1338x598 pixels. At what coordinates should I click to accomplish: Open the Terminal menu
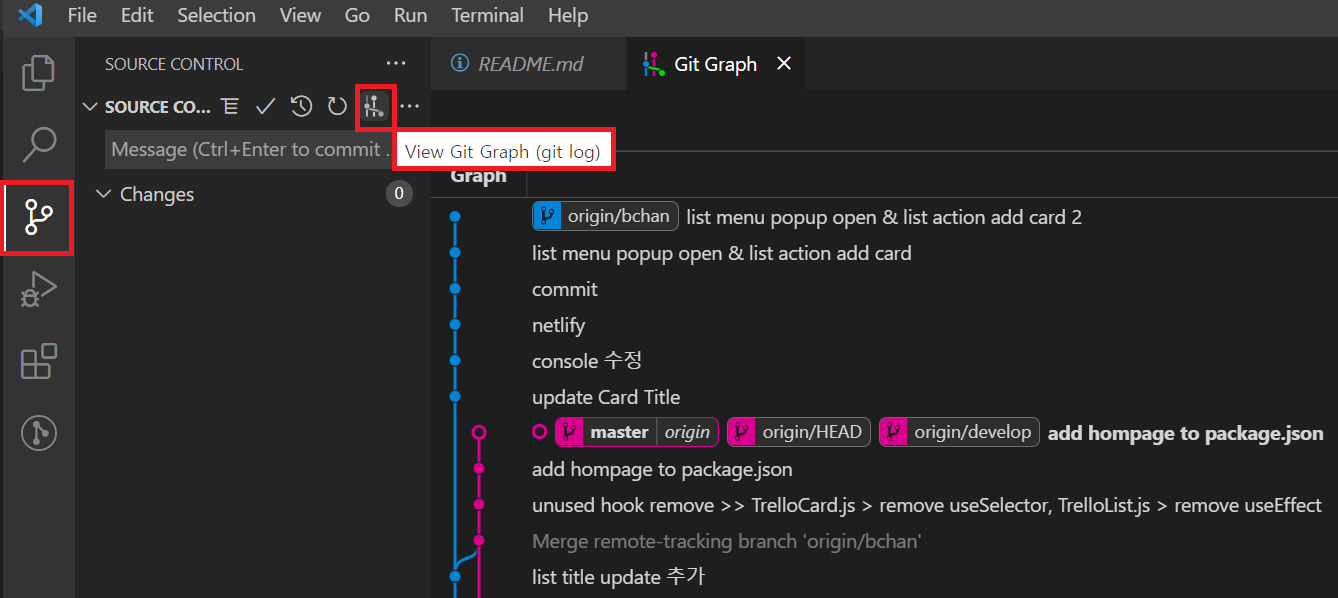tap(489, 15)
